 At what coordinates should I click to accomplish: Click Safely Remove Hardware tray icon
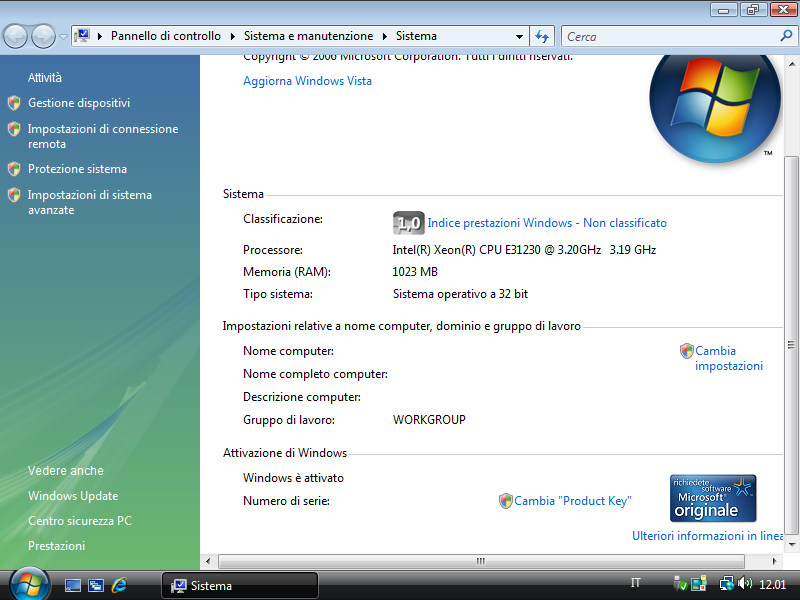[680, 584]
